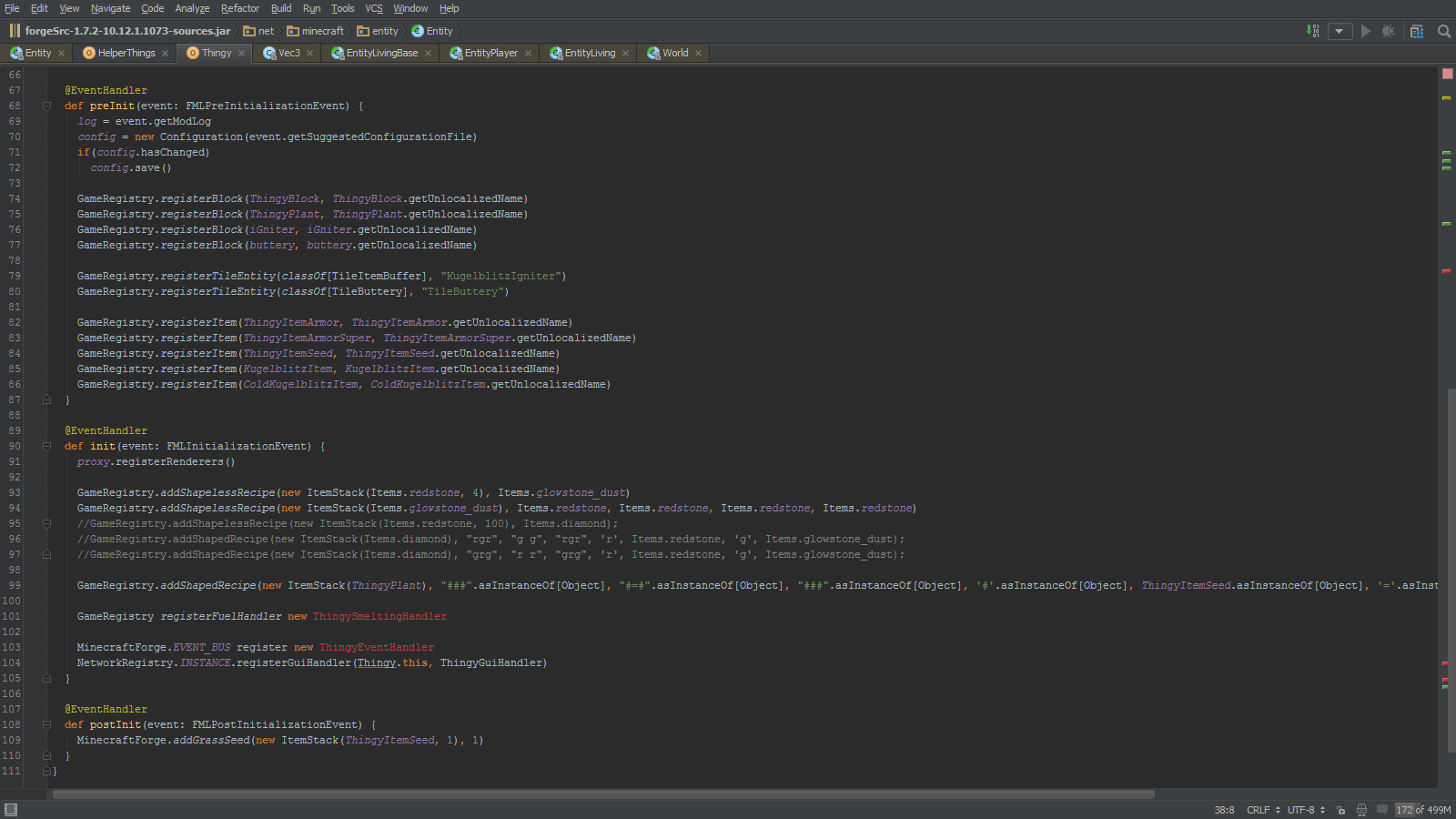Open Project Structure icon in toolbar

coord(1417,31)
